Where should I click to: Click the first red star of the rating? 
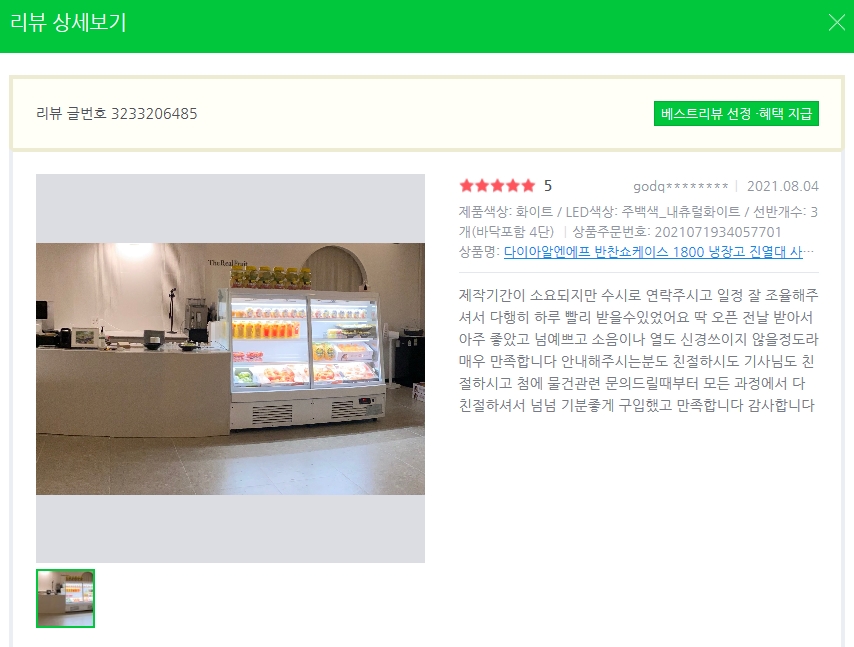pyautogui.click(x=466, y=186)
